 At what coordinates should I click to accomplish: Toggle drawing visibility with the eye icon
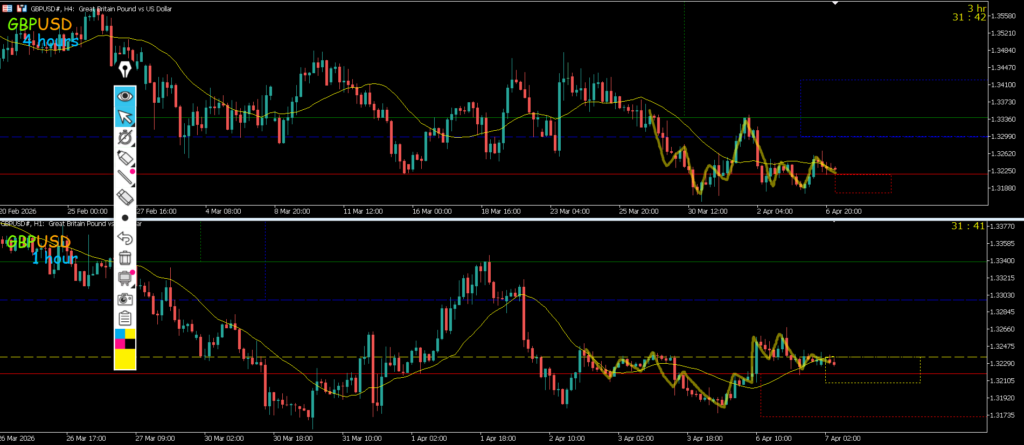click(125, 96)
